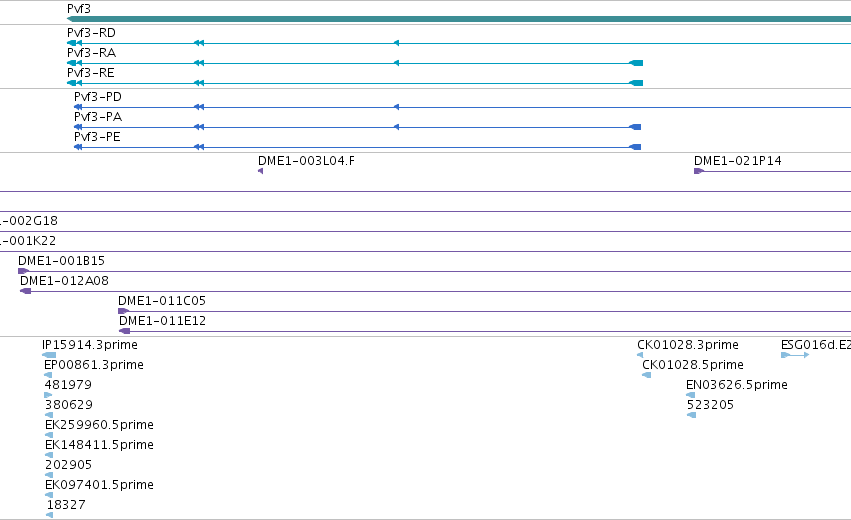The image size is (851, 520).
Task: Select the Pvf3-RE transcript label
Action: tap(91, 73)
